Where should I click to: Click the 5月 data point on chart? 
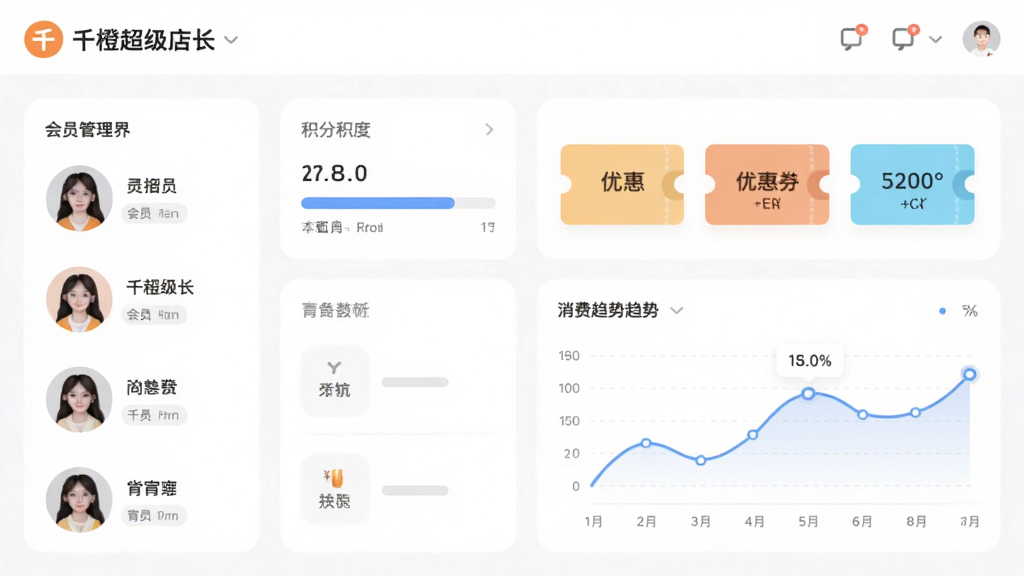pyautogui.click(x=808, y=393)
